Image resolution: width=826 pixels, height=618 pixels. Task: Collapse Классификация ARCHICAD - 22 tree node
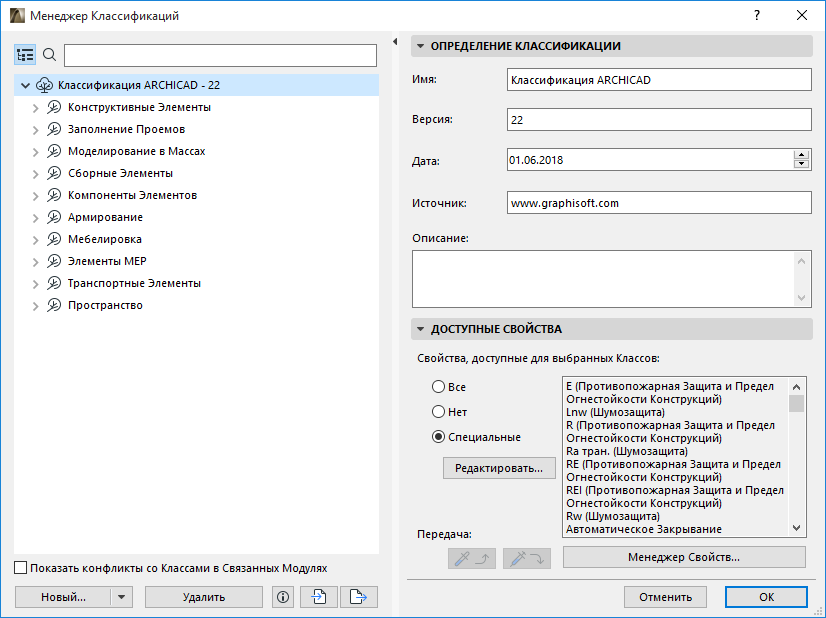(x=25, y=85)
